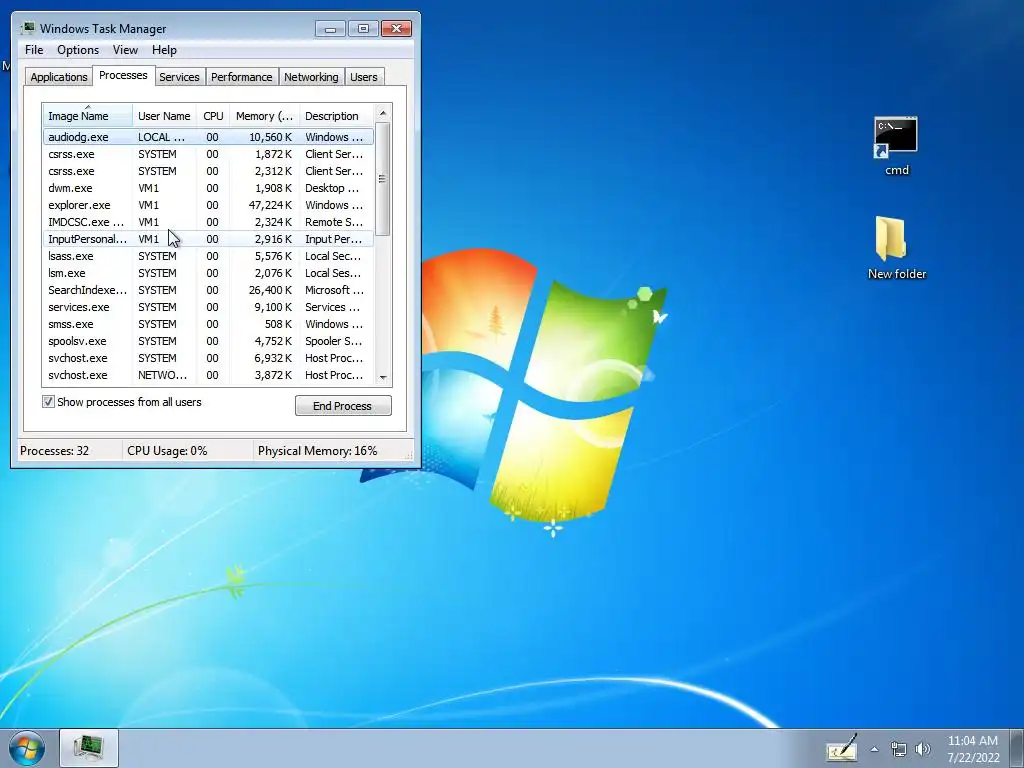
Task: Select the spoolsv.exe process
Action: tap(208, 340)
